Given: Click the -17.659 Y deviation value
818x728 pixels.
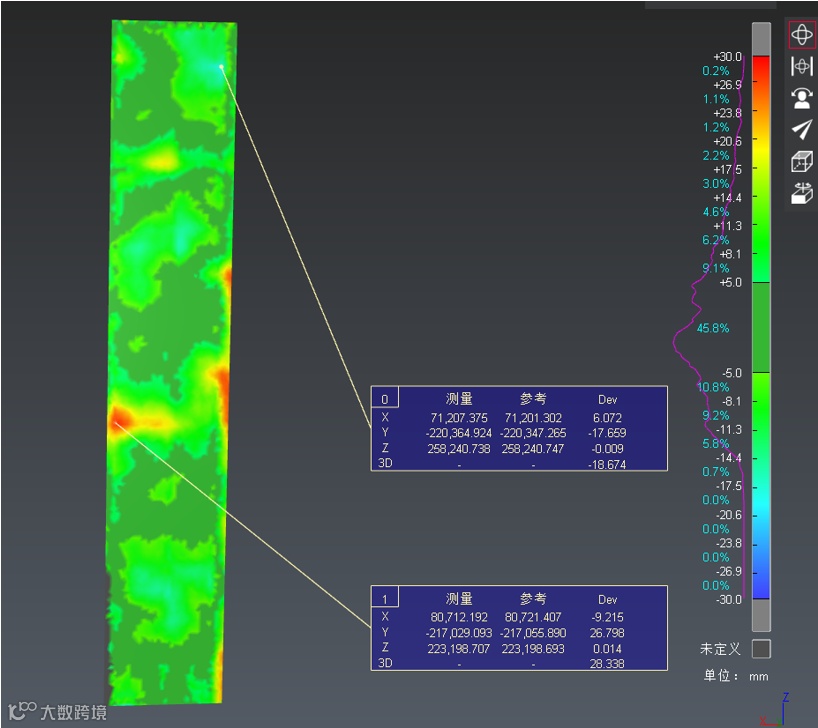Looking at the screenshot, I should pos(607,433).
